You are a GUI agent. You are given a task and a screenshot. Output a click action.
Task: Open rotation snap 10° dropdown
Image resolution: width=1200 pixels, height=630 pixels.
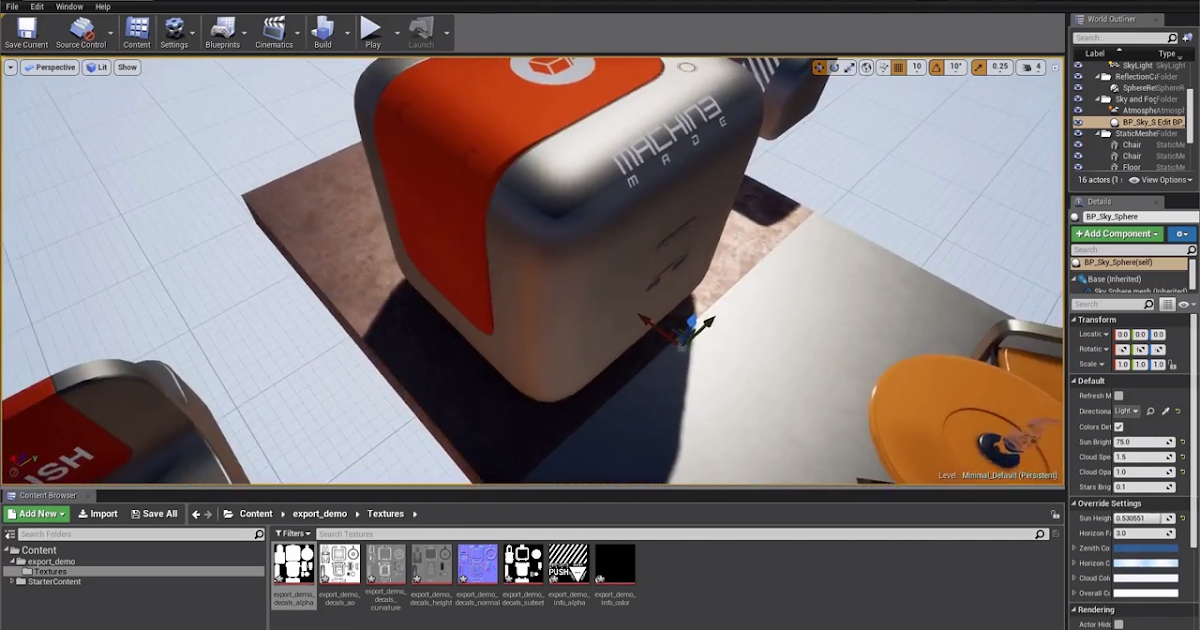(956, 67)
